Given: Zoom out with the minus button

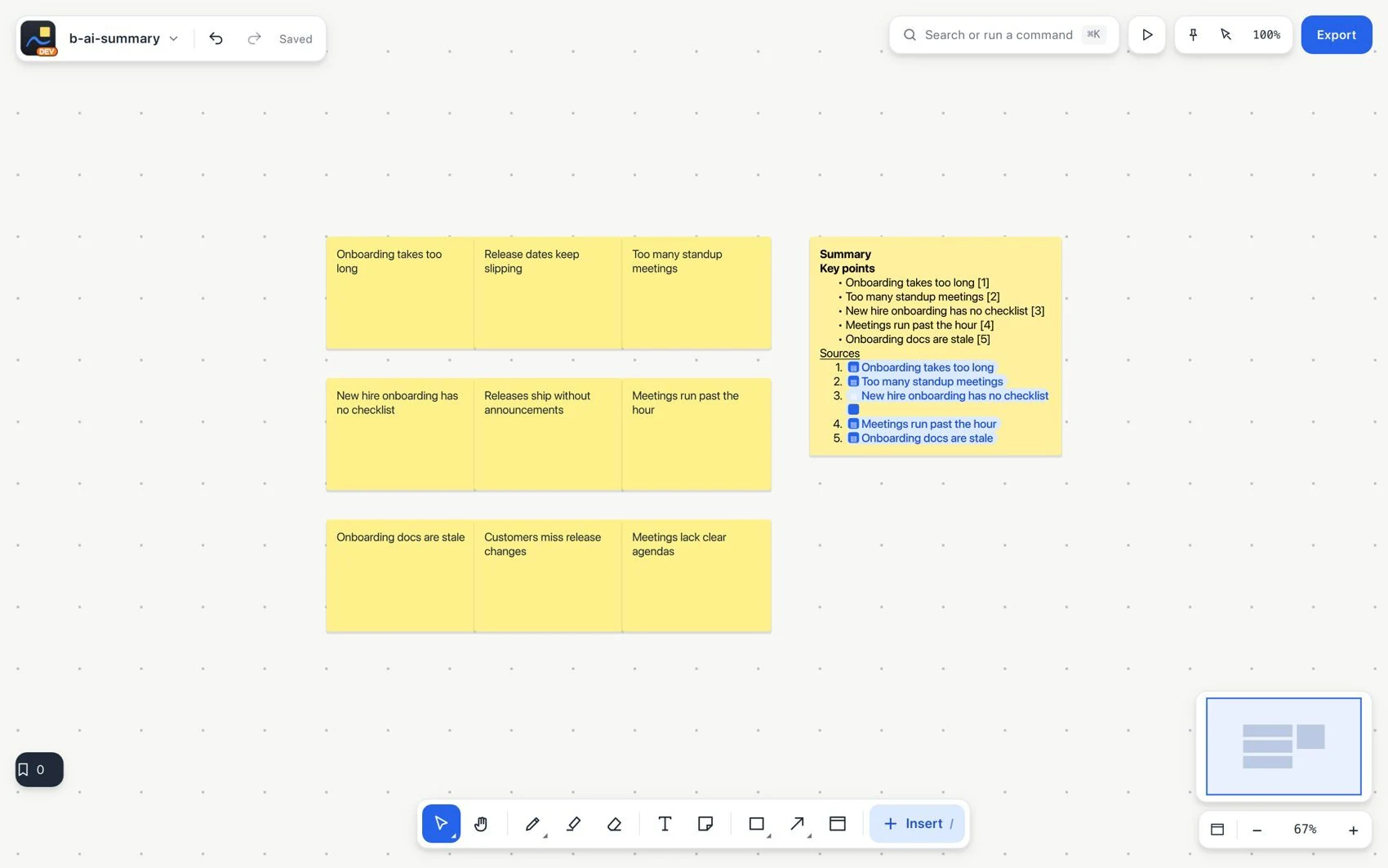Looking at the screenshot, I should pos(1257,830).
